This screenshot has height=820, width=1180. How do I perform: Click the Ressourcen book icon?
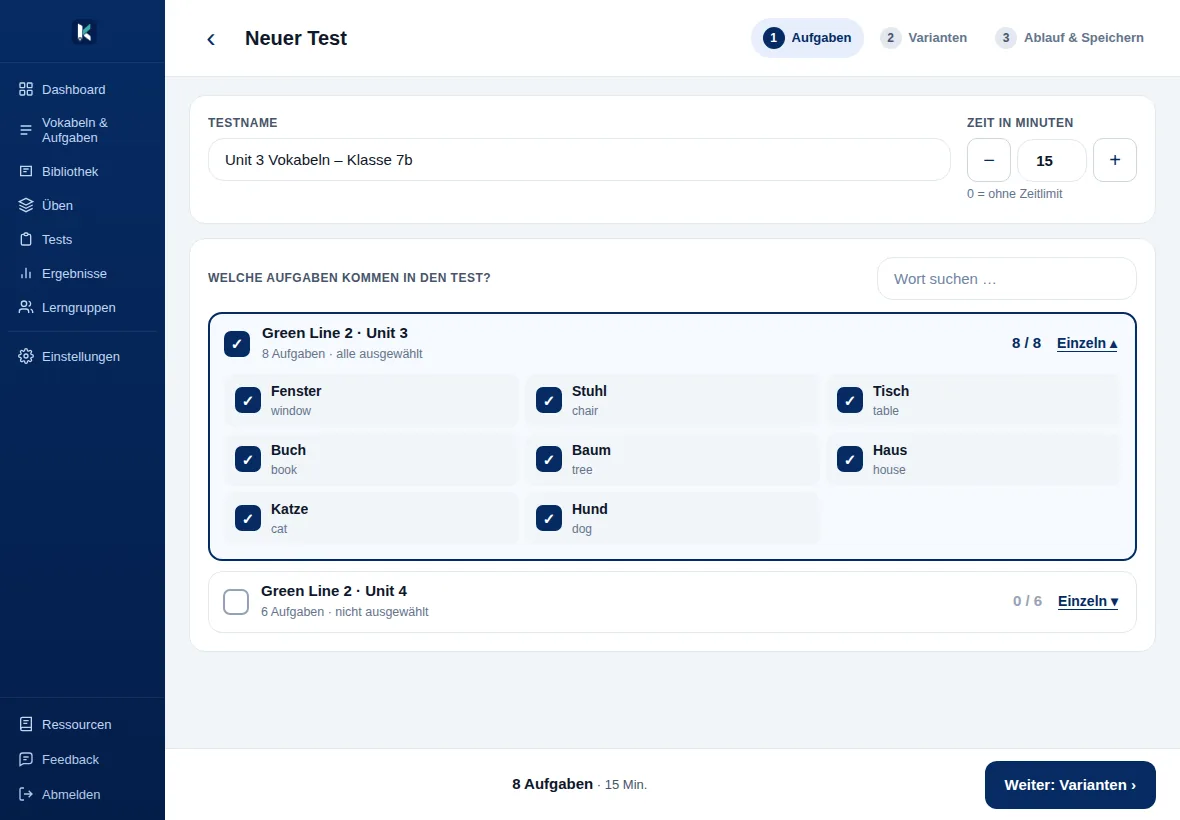26,724
